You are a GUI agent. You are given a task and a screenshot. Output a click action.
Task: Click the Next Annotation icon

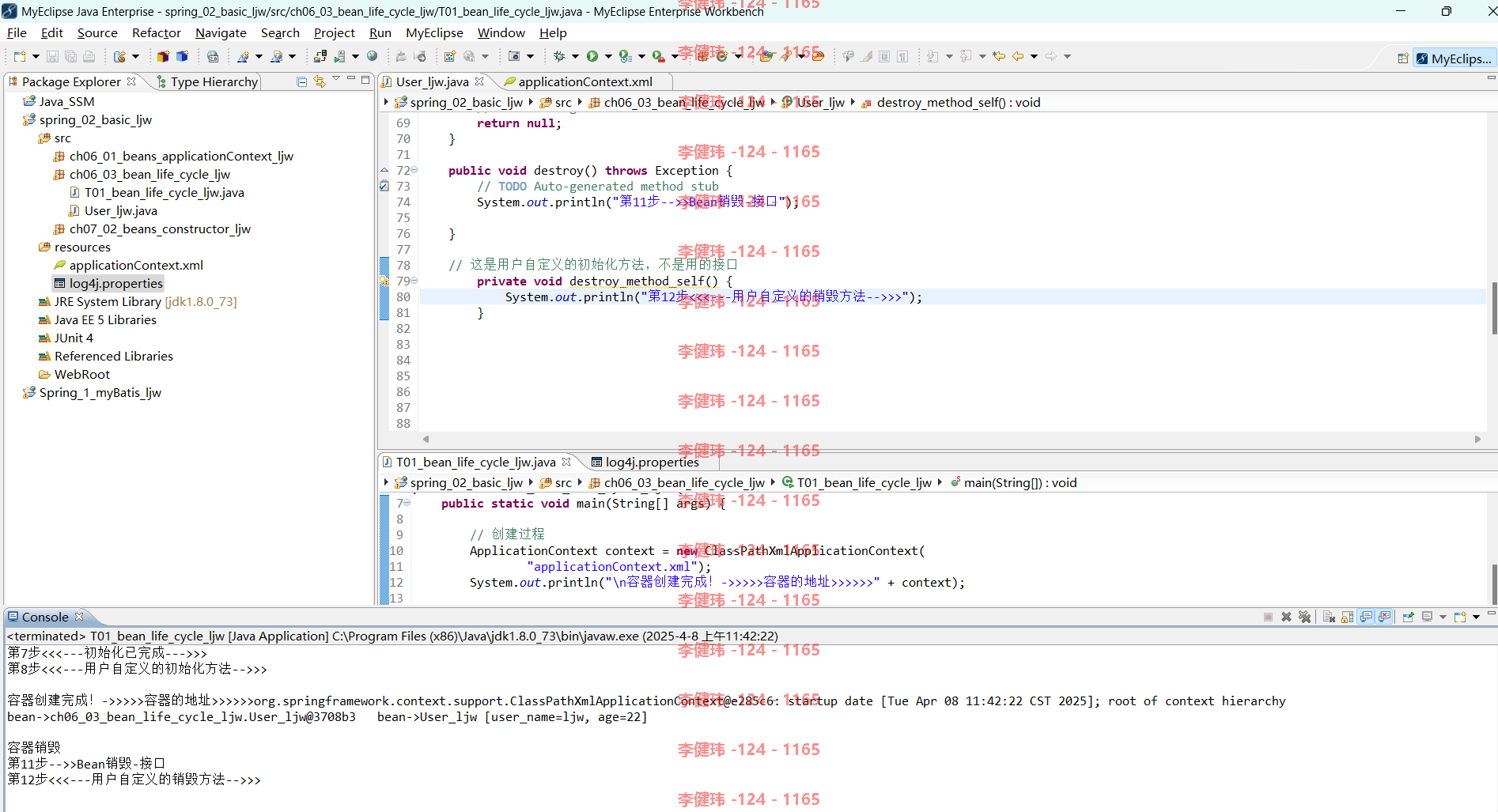[x=932, y=56]
